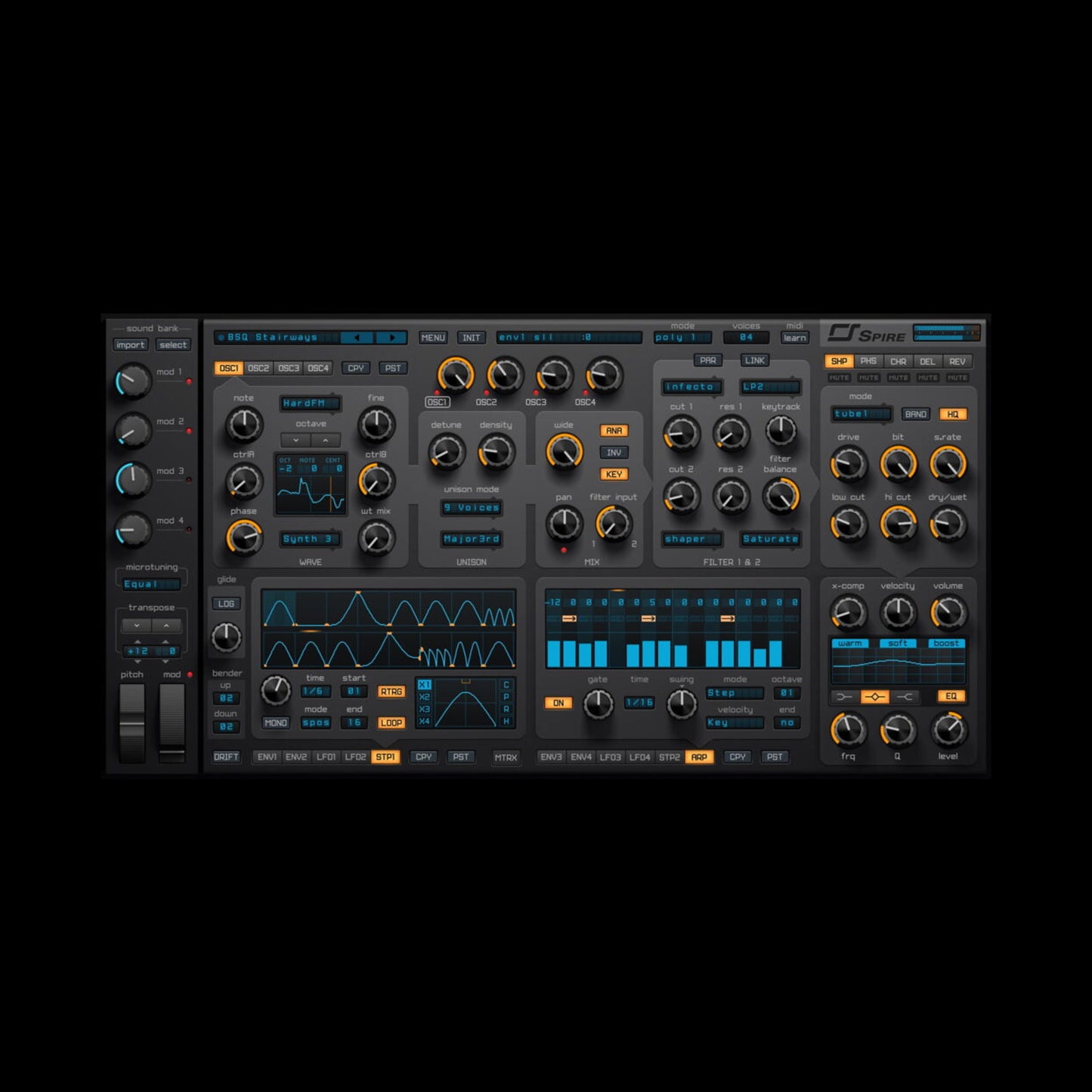Click the DRIFT button
The image size is (1092, 1092).
click(226, 757)
